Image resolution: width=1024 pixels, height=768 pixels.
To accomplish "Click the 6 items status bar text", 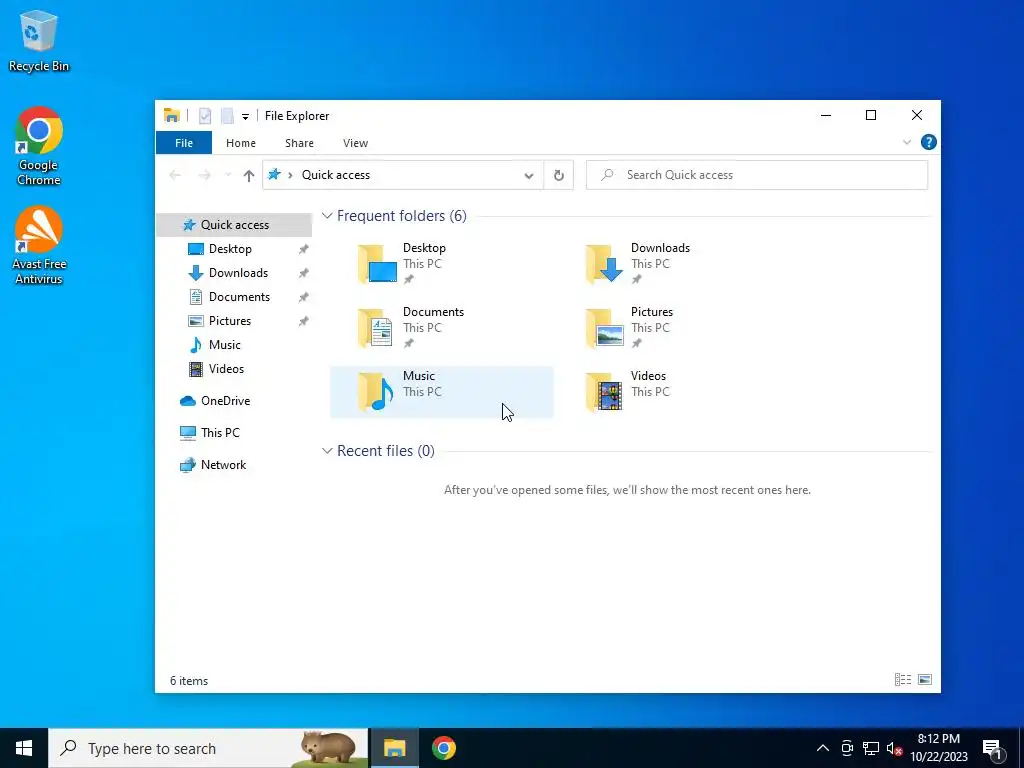I will [x=189, y=680].
